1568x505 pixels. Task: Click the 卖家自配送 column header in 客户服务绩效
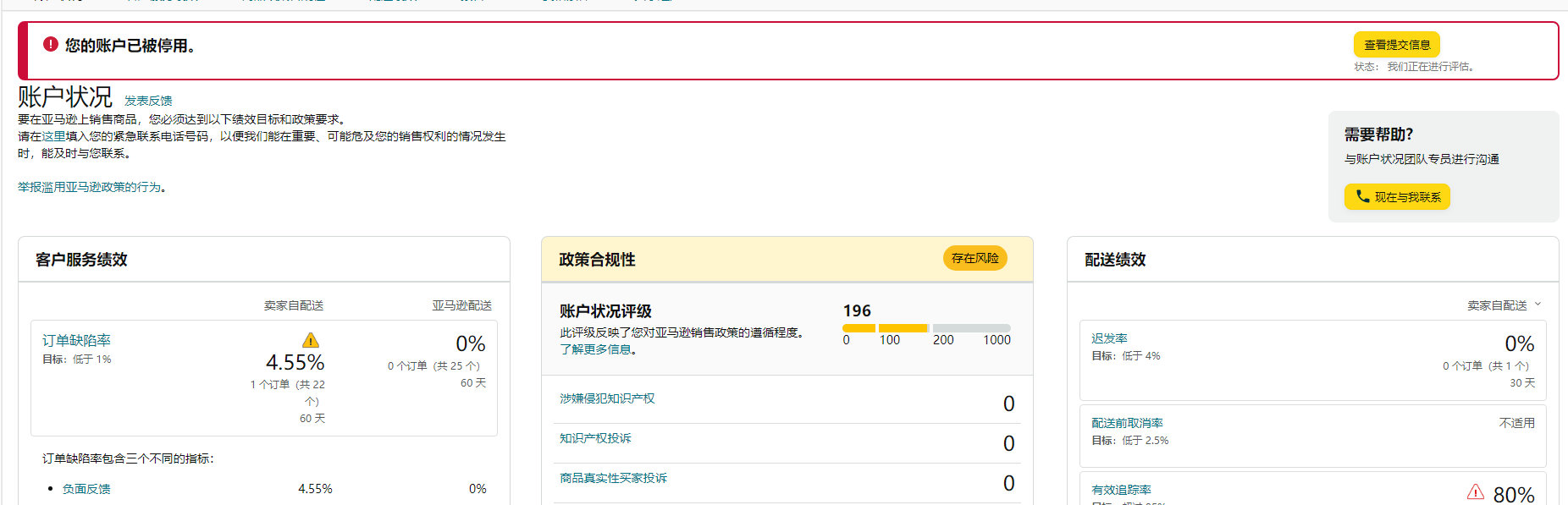click(294, 305)
